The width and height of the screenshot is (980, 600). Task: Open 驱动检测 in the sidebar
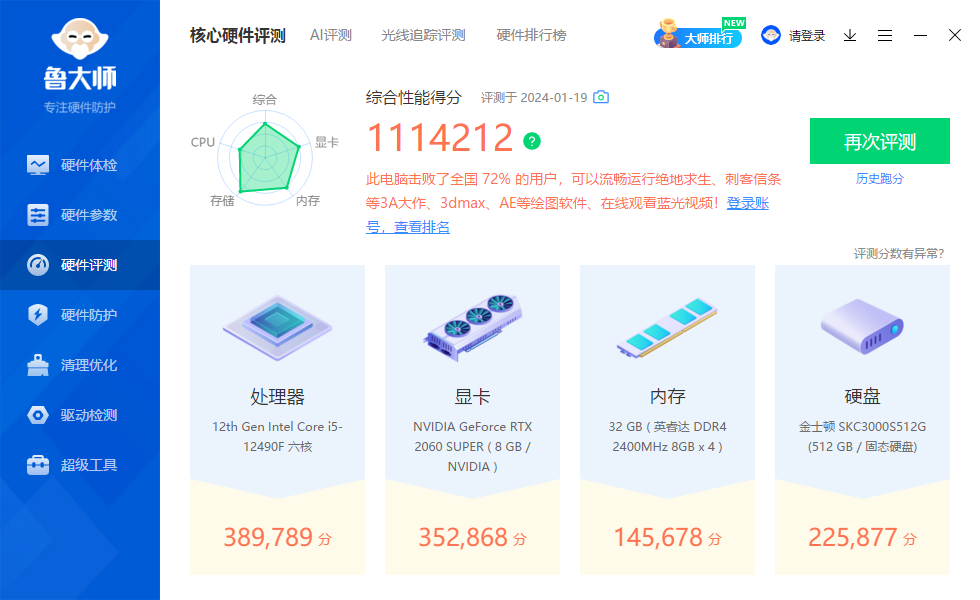(80, 415)
